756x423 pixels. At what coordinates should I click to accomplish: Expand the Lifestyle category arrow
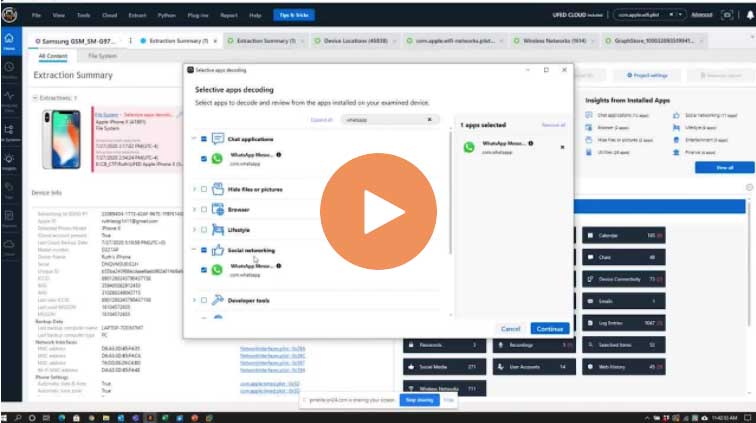point(194,229)
